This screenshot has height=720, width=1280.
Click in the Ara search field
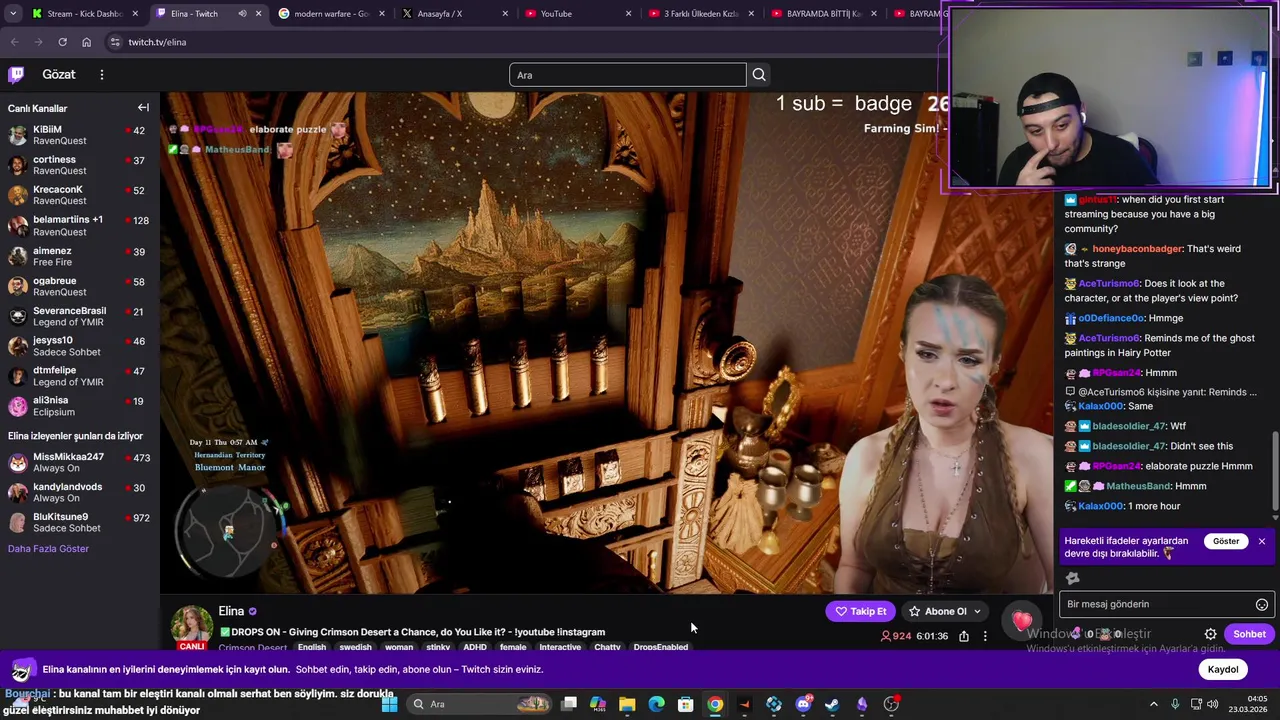pos(628,75)
